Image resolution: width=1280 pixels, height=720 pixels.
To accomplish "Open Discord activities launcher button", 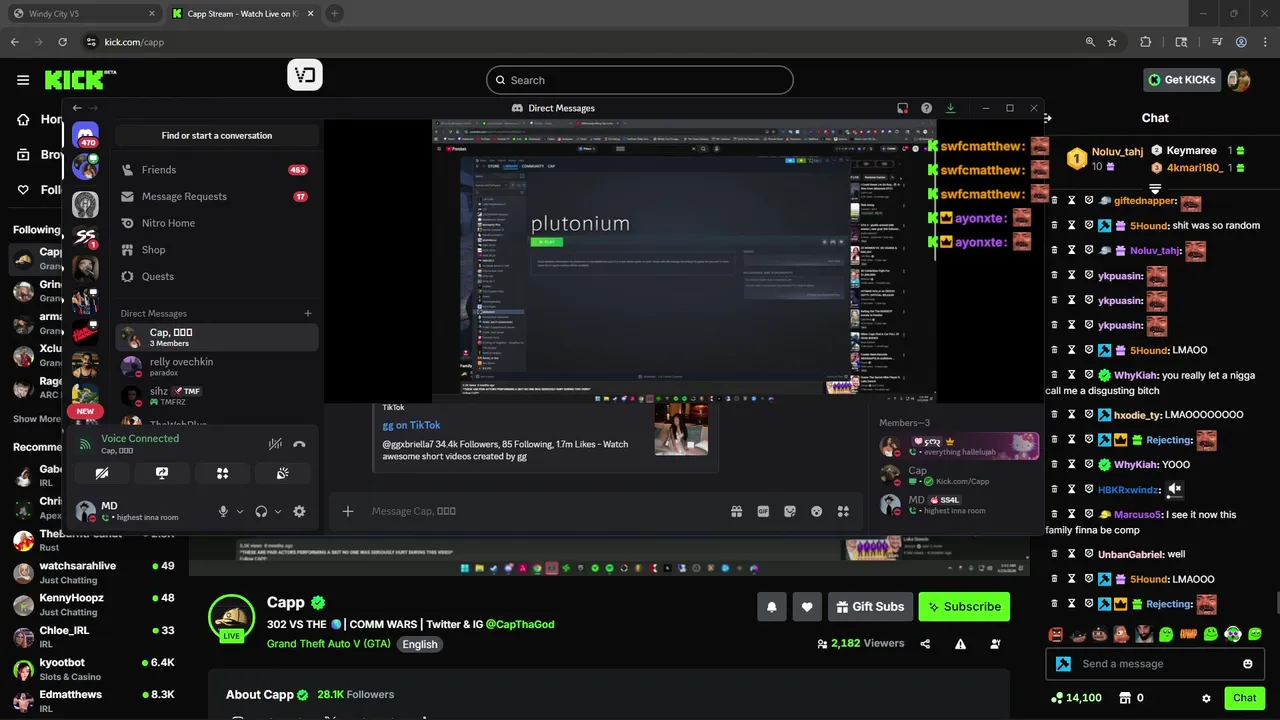I will click(223, 473).
